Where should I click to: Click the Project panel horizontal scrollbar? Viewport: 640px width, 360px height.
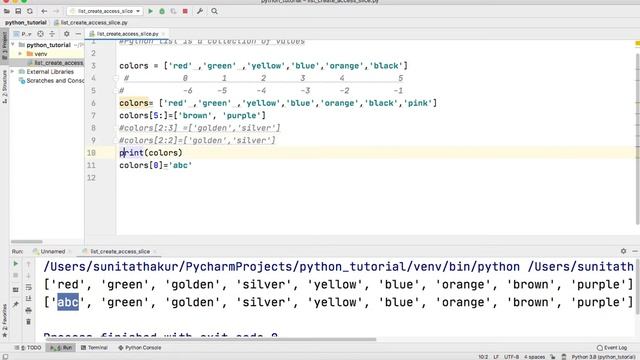pyautogui.click(x=27, y=242)
